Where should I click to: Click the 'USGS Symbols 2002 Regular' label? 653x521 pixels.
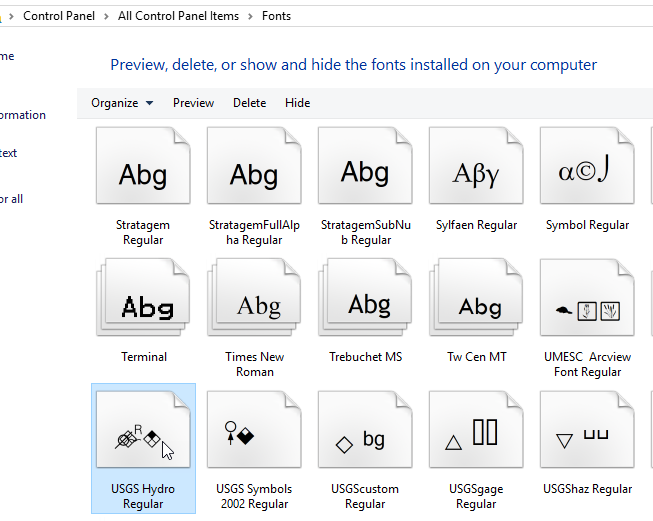[254, 496]
